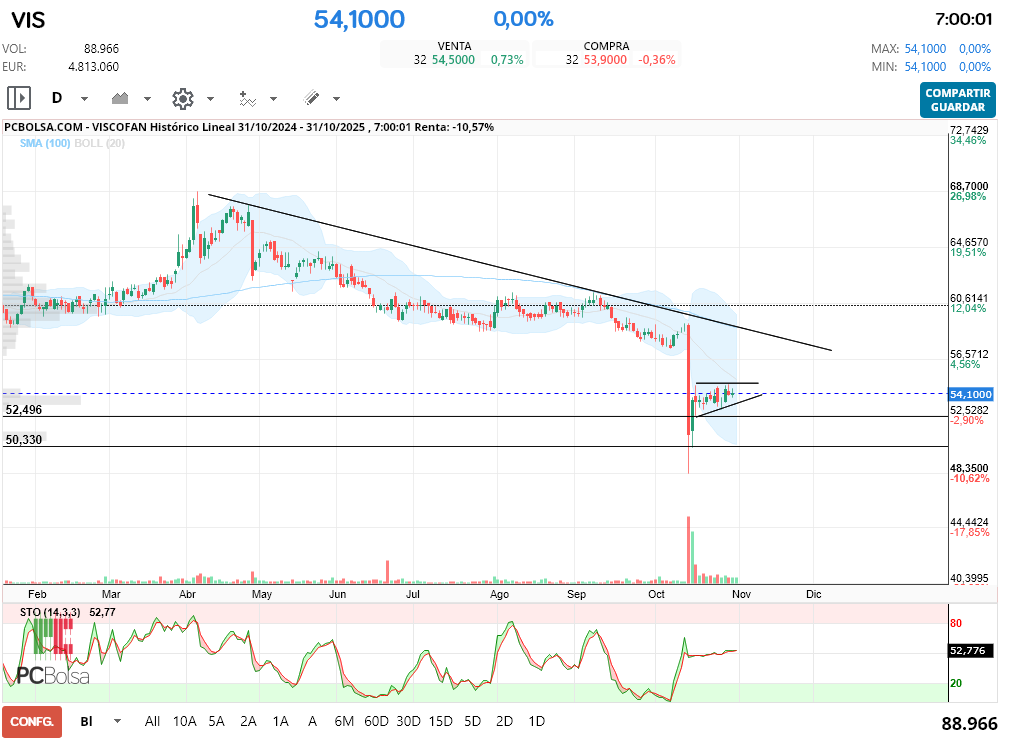The image size is (1011, 743).
Task: Click the MIN 54,1000 value
Action: click(925, 67)
